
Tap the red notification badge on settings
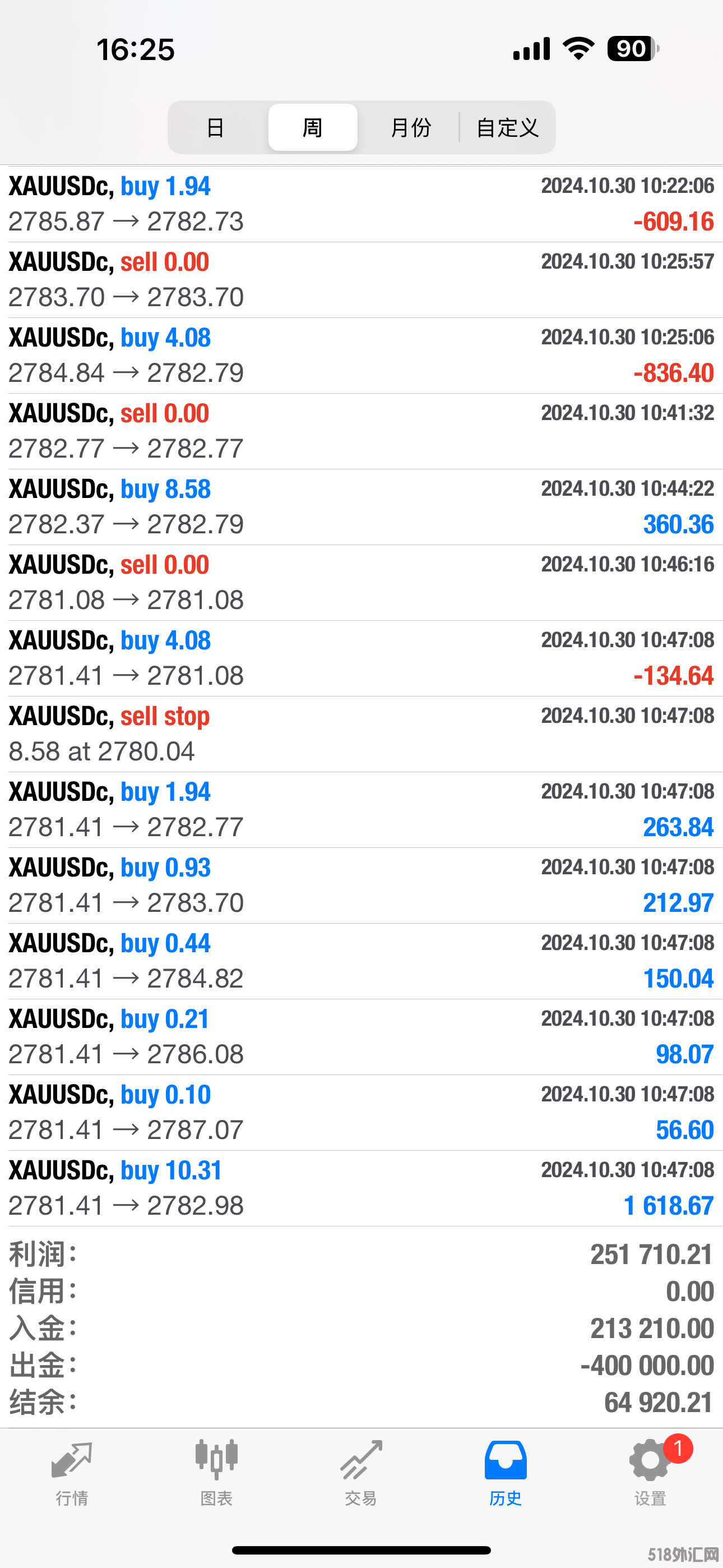678,1449
